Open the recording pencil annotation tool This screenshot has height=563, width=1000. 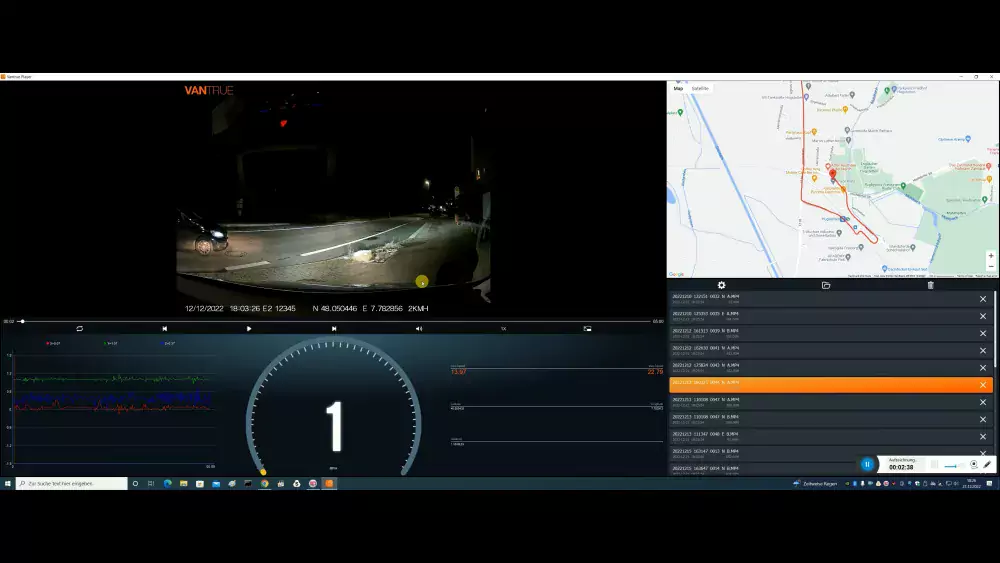(x=987, y=465)
